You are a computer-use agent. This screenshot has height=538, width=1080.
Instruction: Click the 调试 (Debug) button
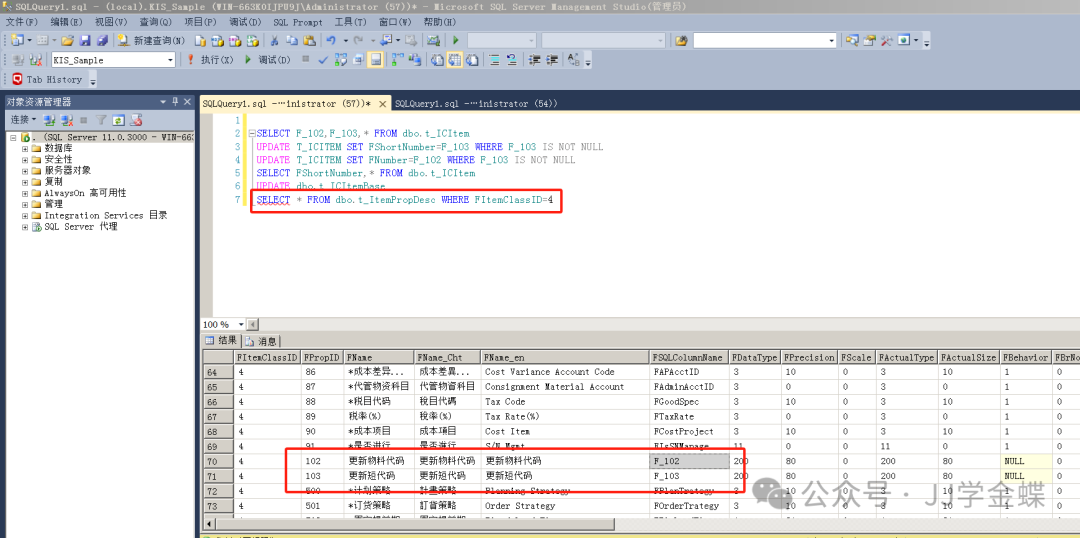click(267, 60)
